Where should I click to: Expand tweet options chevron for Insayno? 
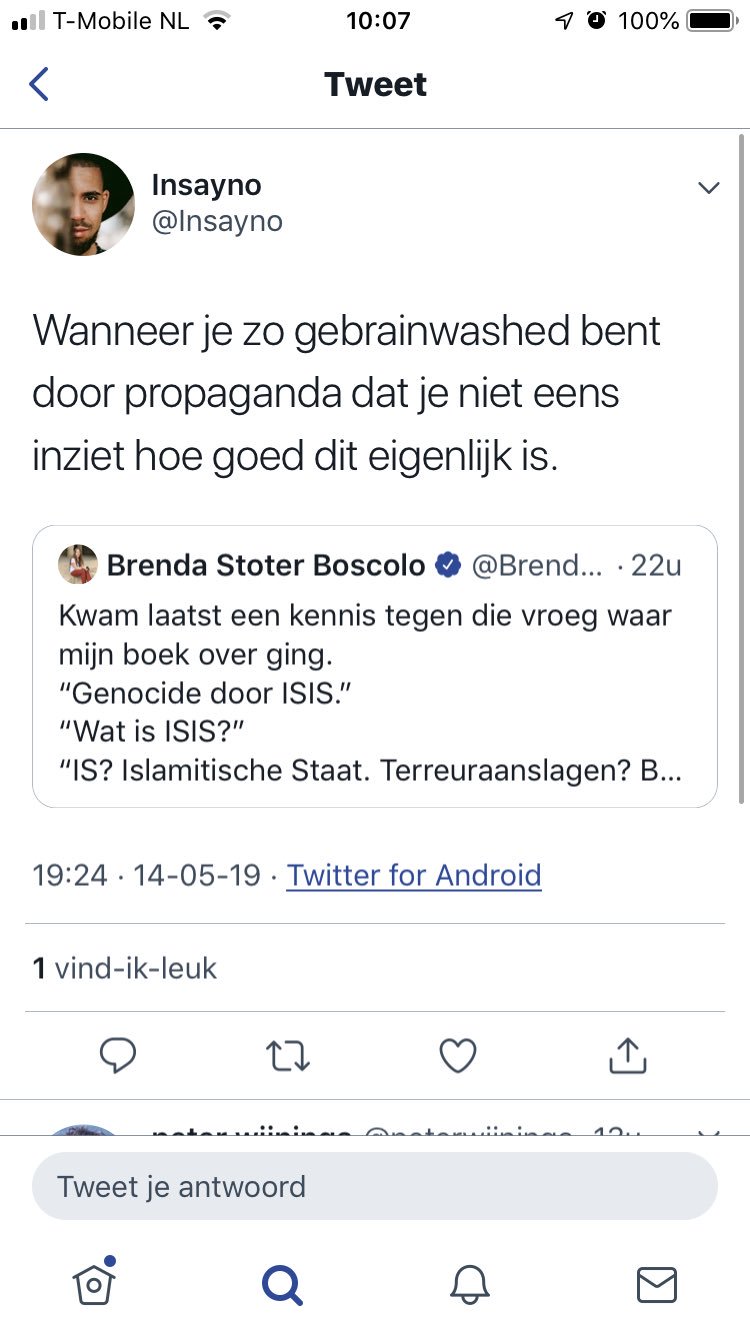709,188
